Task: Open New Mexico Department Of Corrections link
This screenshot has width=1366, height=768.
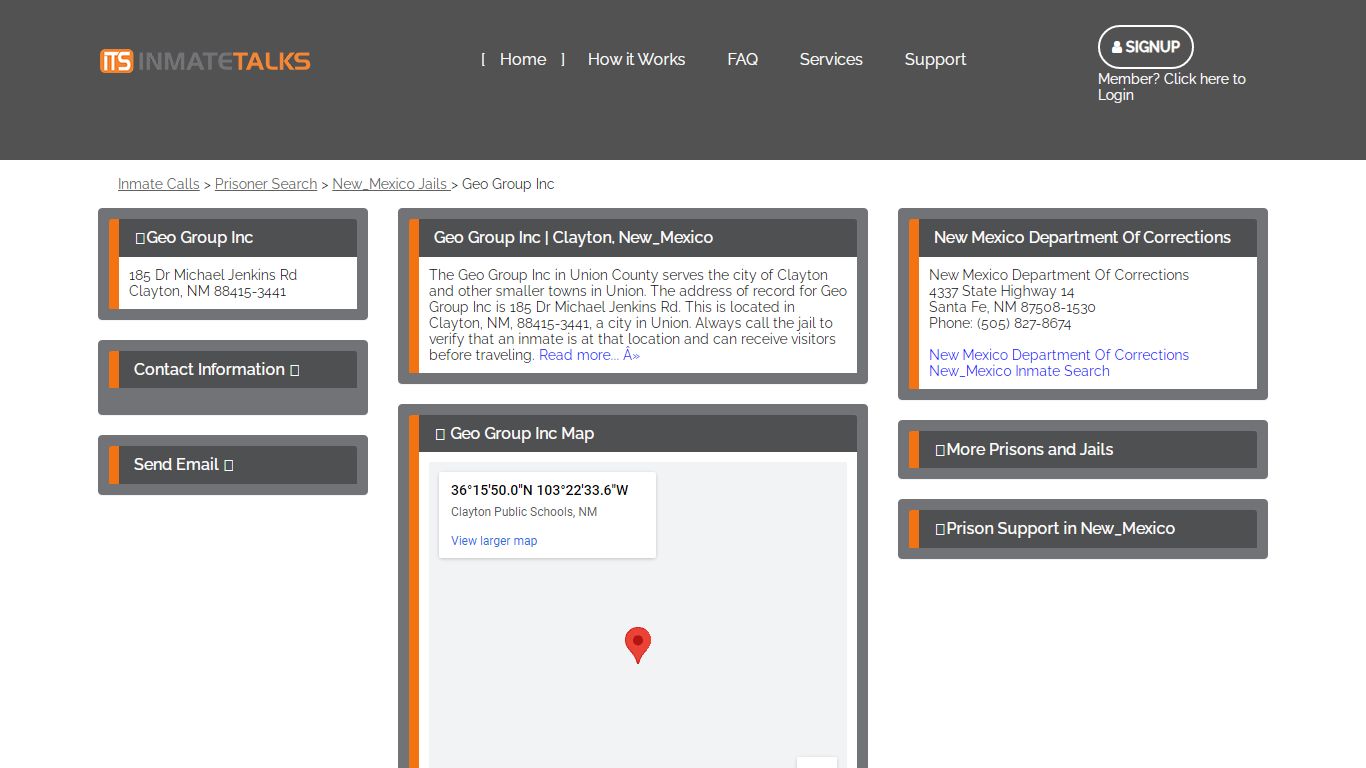Action: pos(1059,355)
